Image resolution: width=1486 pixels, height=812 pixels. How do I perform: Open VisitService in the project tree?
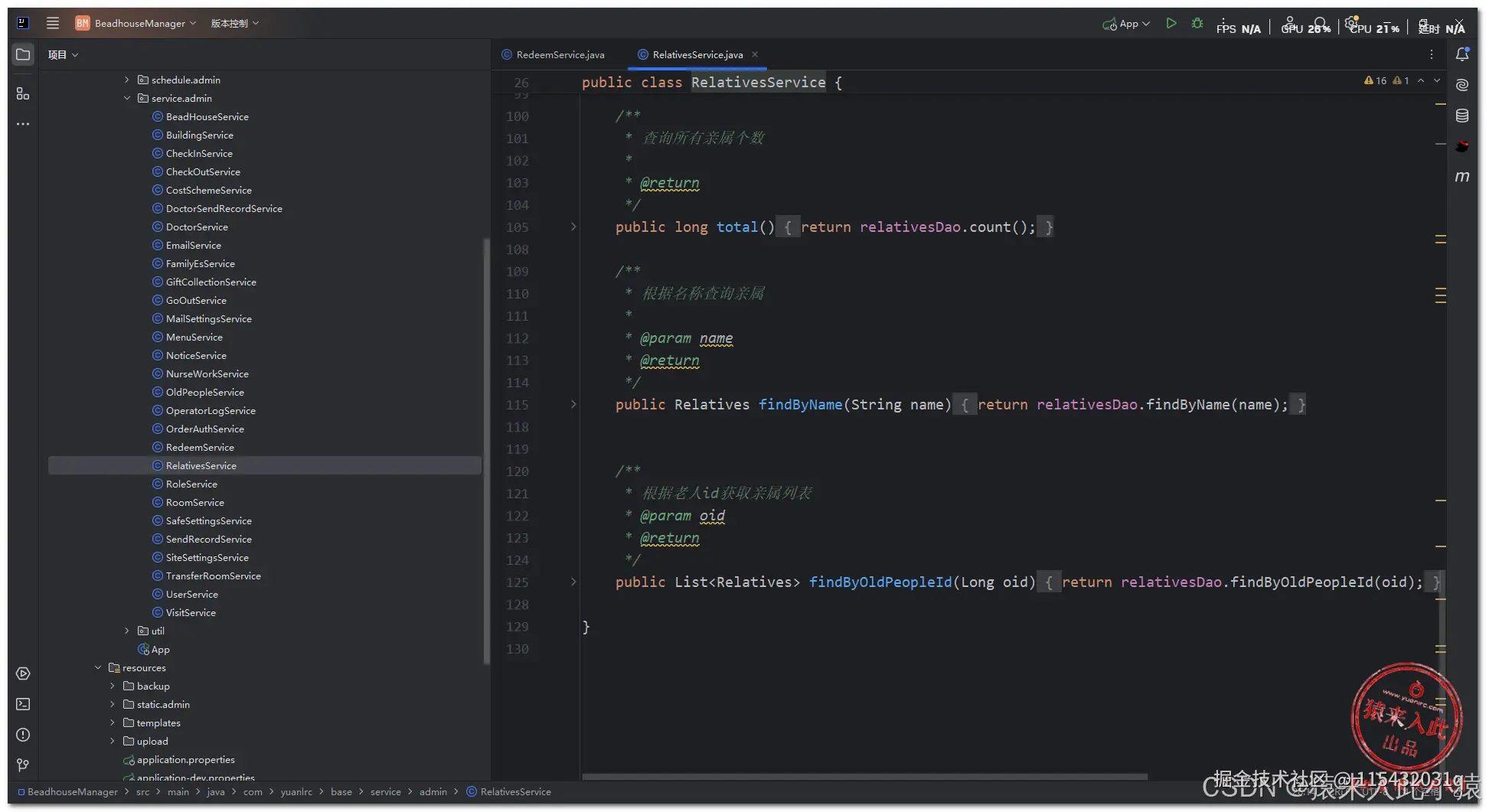point(191,613)
